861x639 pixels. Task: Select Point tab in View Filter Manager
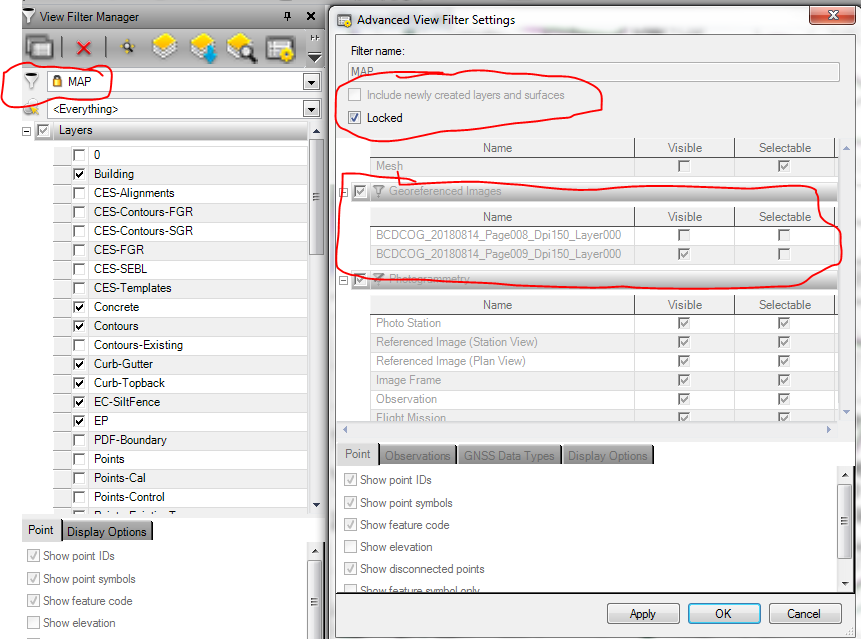(41, 530)
